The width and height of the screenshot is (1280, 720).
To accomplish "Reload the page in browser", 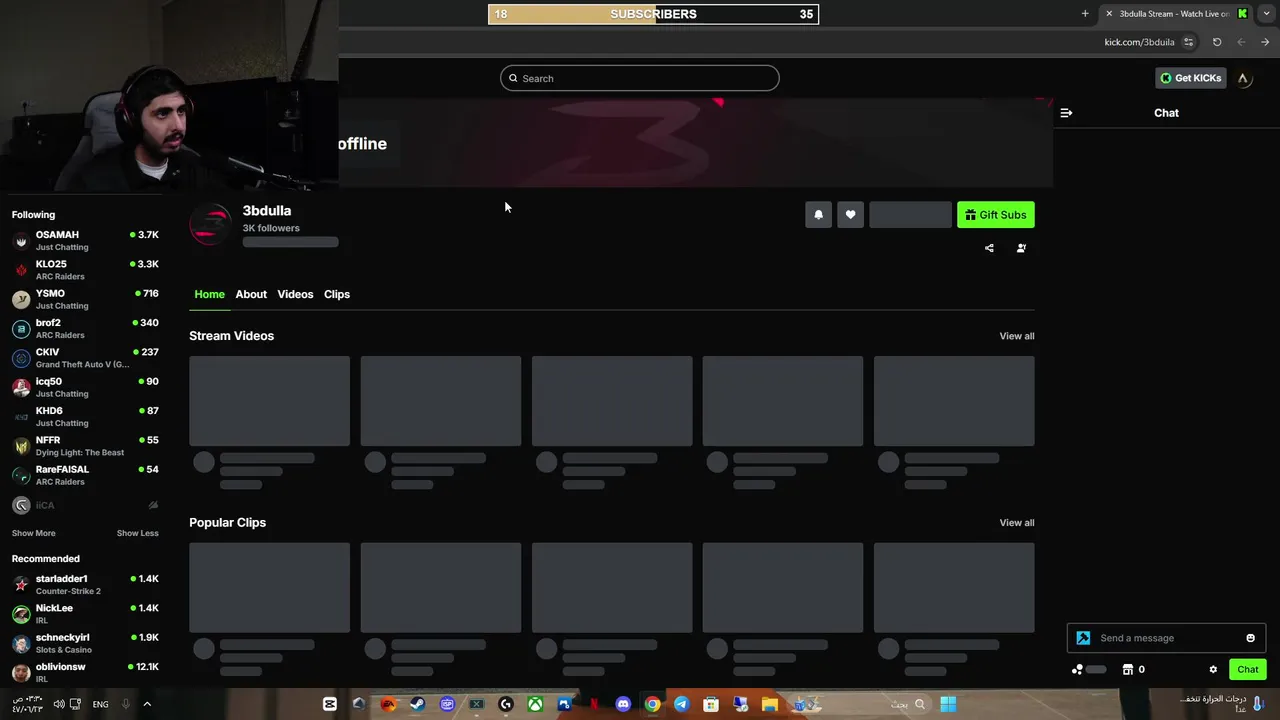I will pyautogui.click(x=1217, y=42).
